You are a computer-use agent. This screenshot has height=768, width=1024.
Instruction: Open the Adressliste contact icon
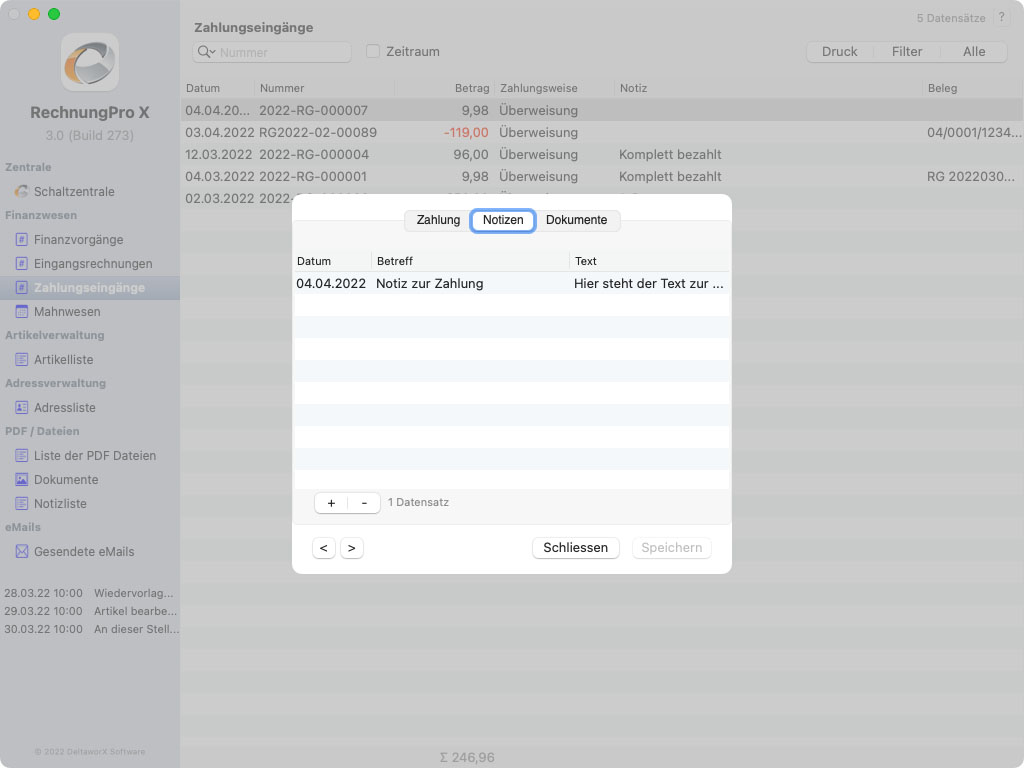pyautogui.click(x=21, y=408)
